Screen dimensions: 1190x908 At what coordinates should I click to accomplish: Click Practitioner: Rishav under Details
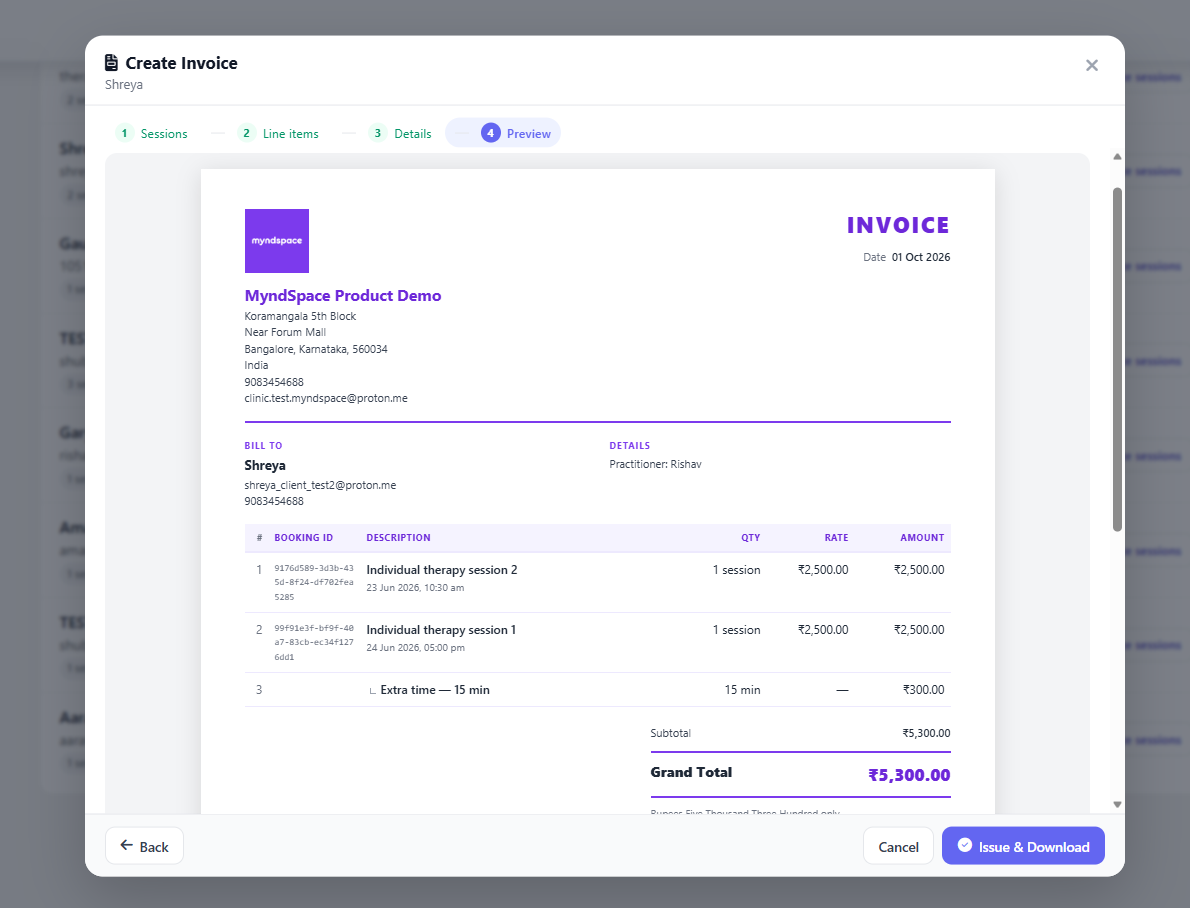(x=655, y=464)
